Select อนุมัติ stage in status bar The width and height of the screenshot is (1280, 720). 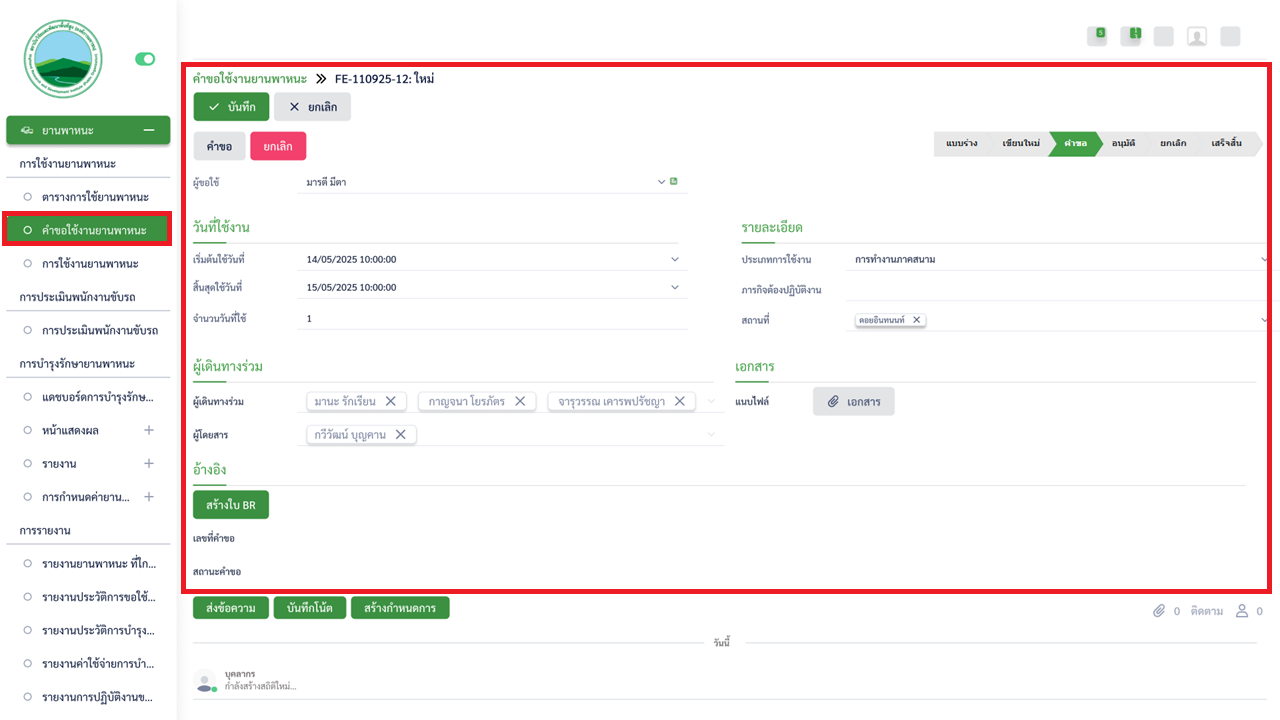click(x=1123, y=143)
